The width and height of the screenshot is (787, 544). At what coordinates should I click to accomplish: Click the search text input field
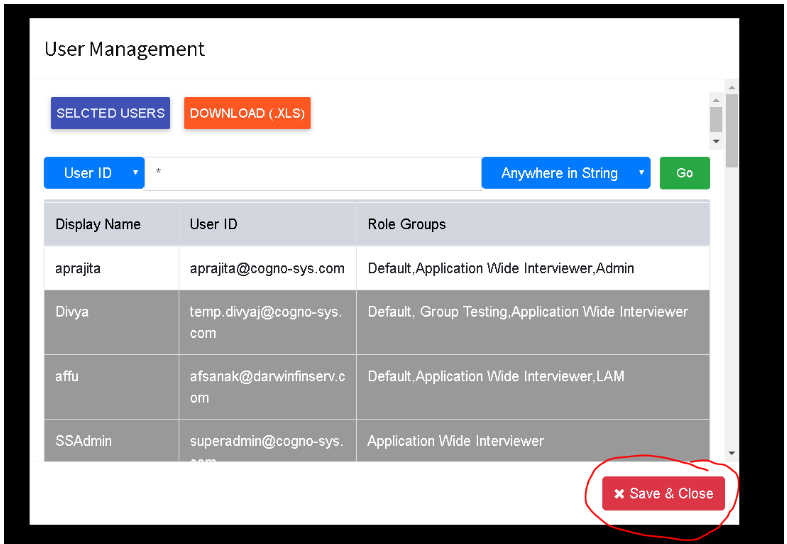coord(313,173)
